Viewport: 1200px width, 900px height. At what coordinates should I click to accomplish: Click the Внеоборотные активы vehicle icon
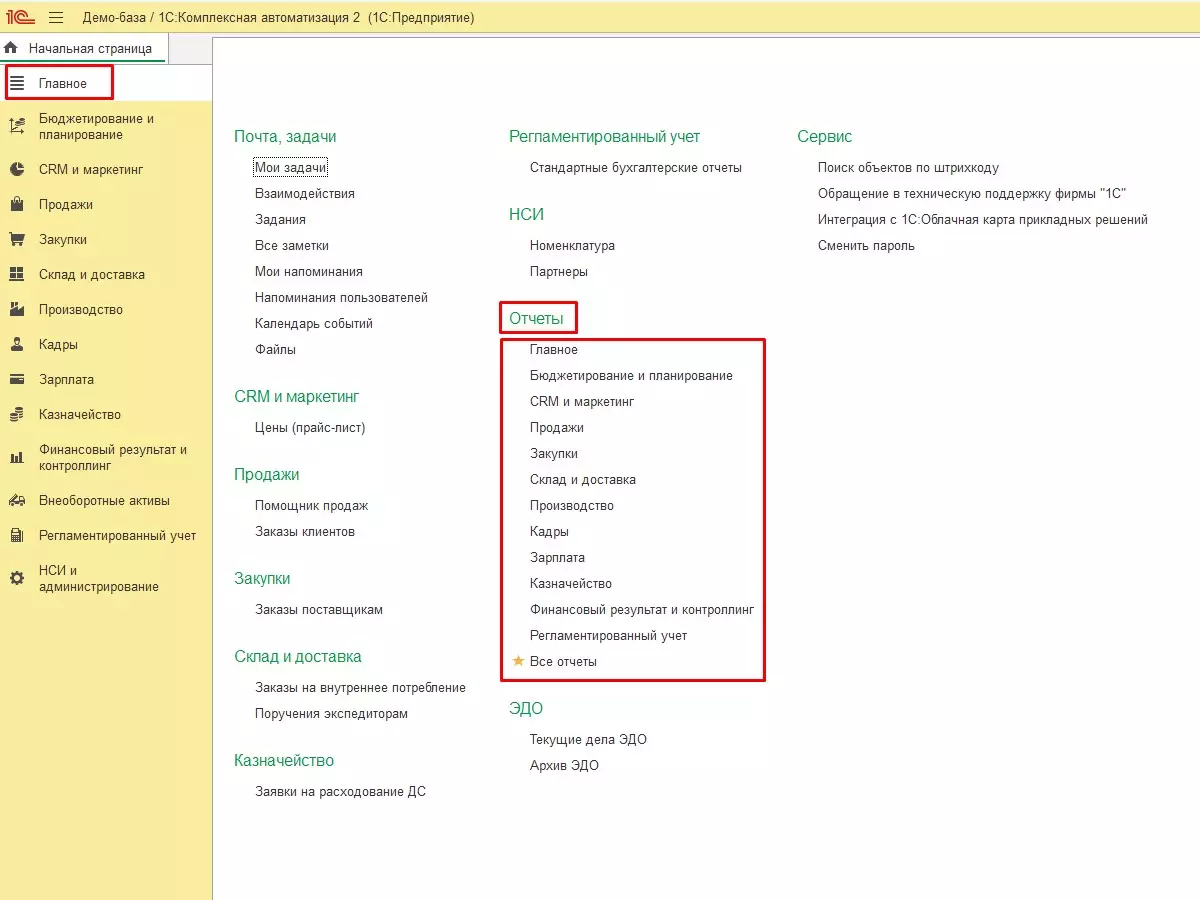click(17, 500)
